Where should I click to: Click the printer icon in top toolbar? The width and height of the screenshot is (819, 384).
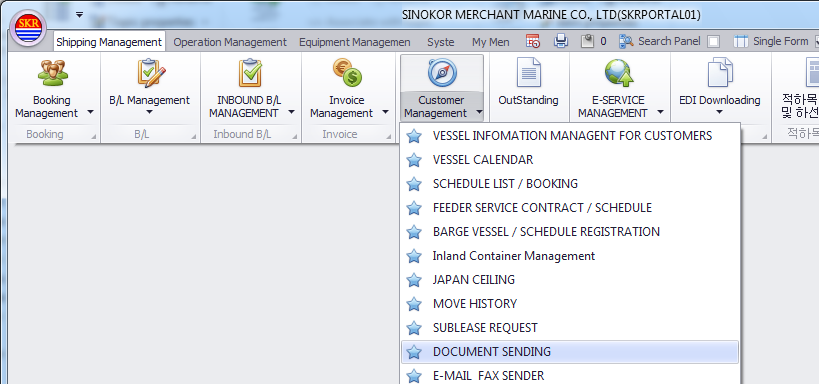point(561,41)
